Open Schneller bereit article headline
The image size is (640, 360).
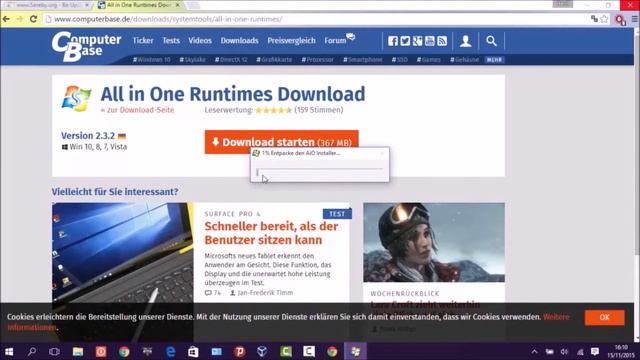(x=271, y=233)
